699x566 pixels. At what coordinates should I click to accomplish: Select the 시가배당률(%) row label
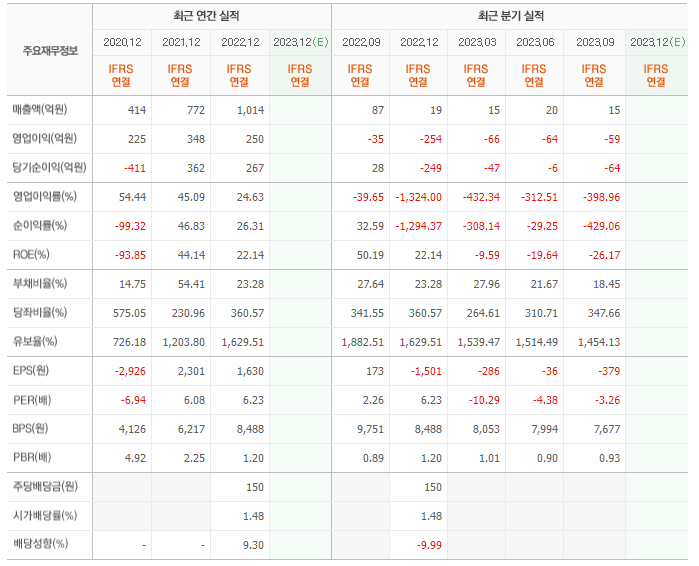45,516
